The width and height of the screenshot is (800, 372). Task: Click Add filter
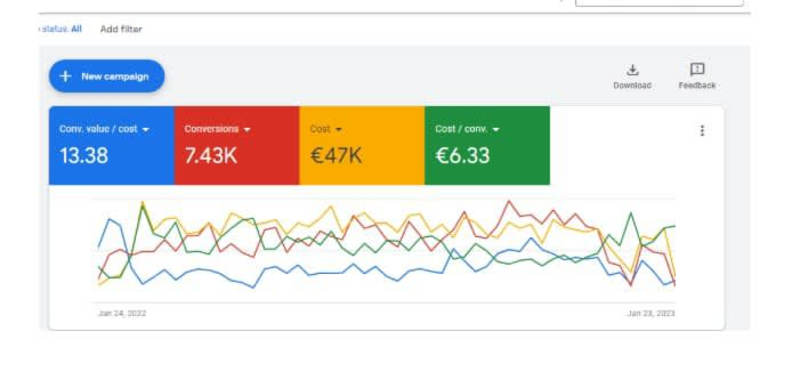tap(121, 29)
